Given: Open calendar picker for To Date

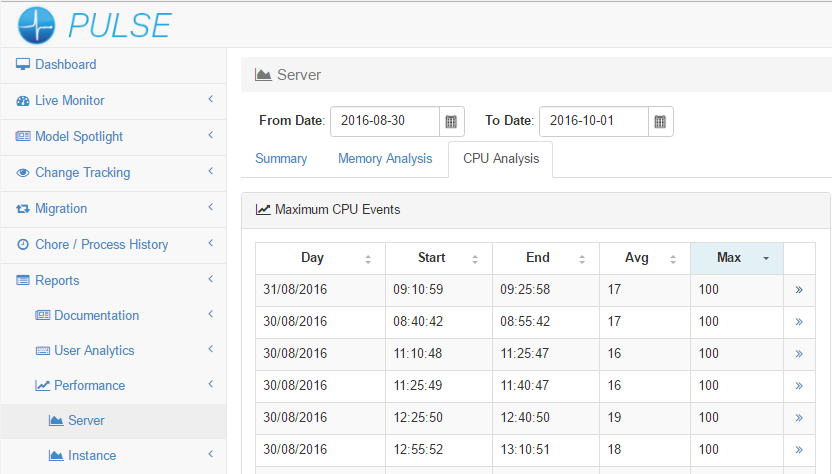Looking at the screenshot, I should pos(660,121).
